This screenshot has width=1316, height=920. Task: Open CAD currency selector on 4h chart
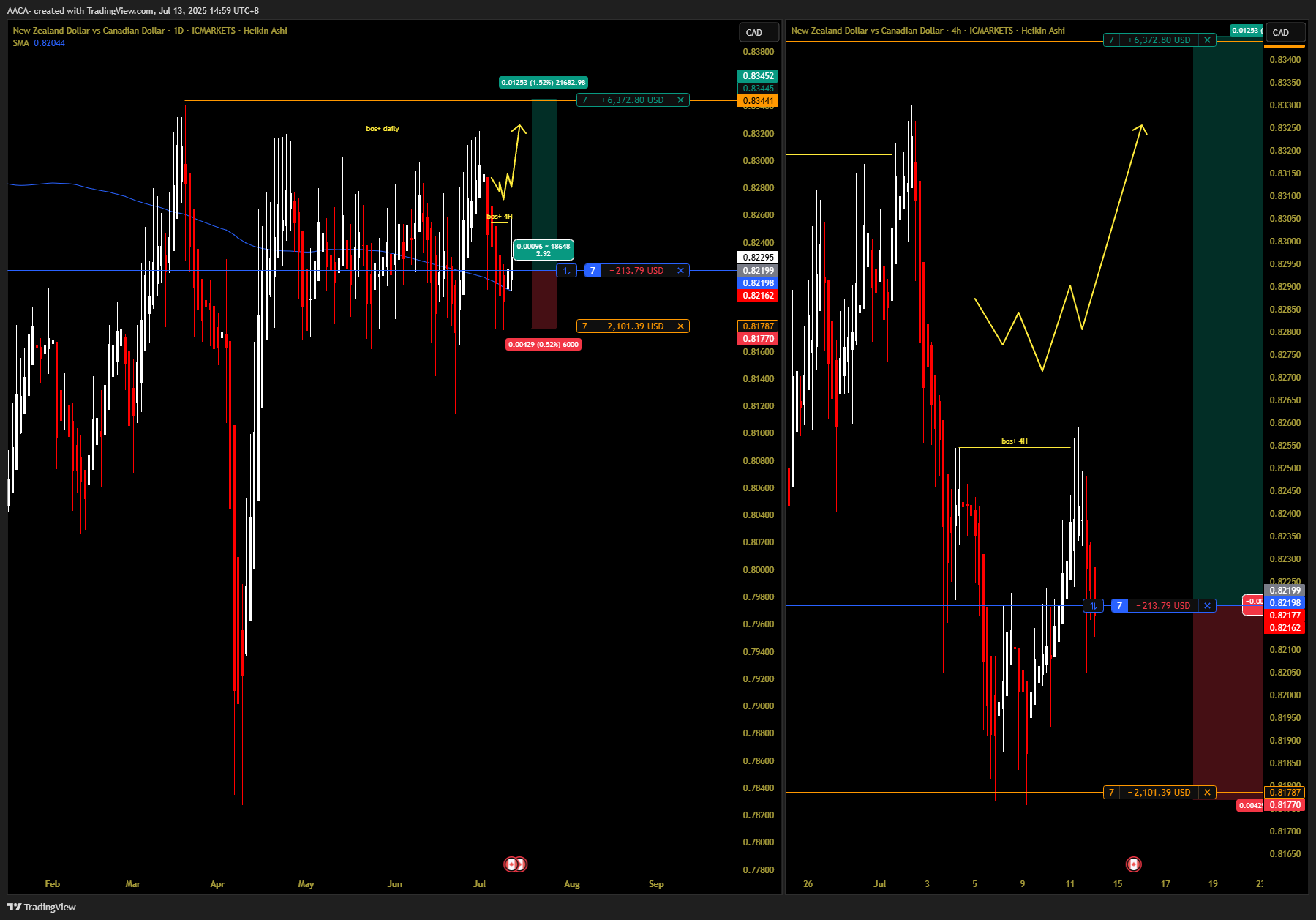pyautogui.click(x=1285, y=33)
